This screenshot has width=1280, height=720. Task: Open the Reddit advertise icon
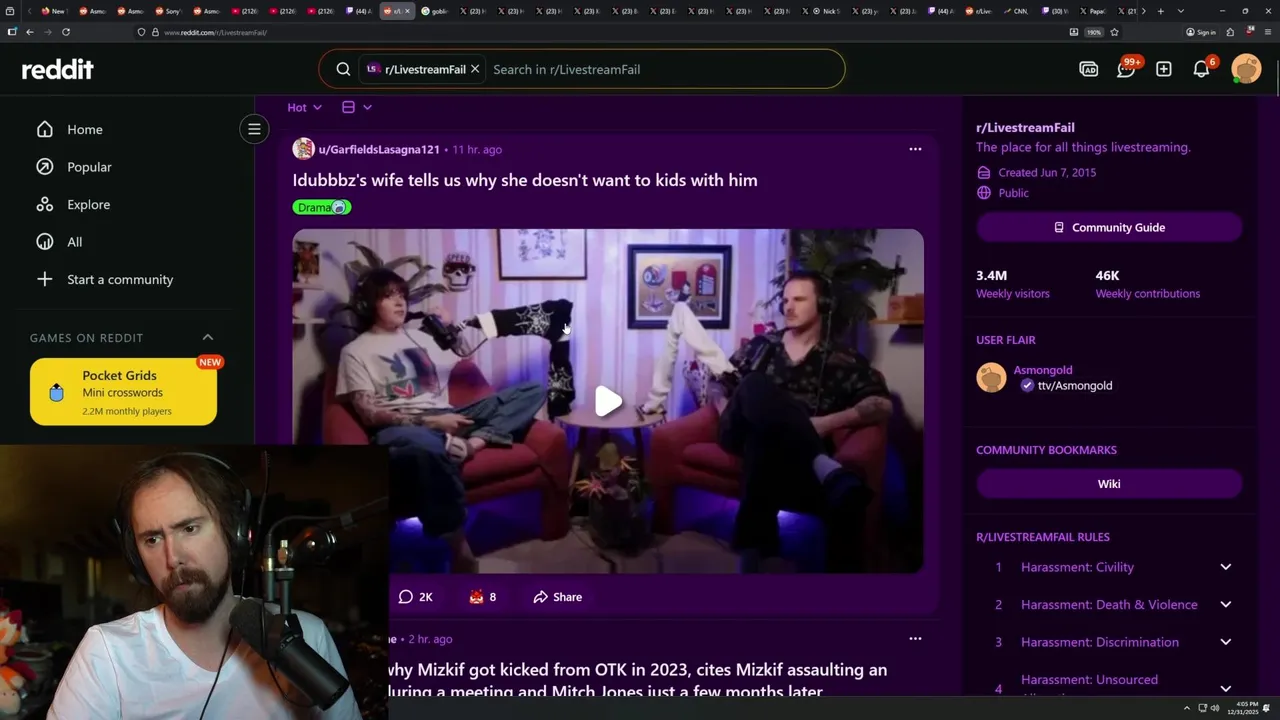[1089, 69]
